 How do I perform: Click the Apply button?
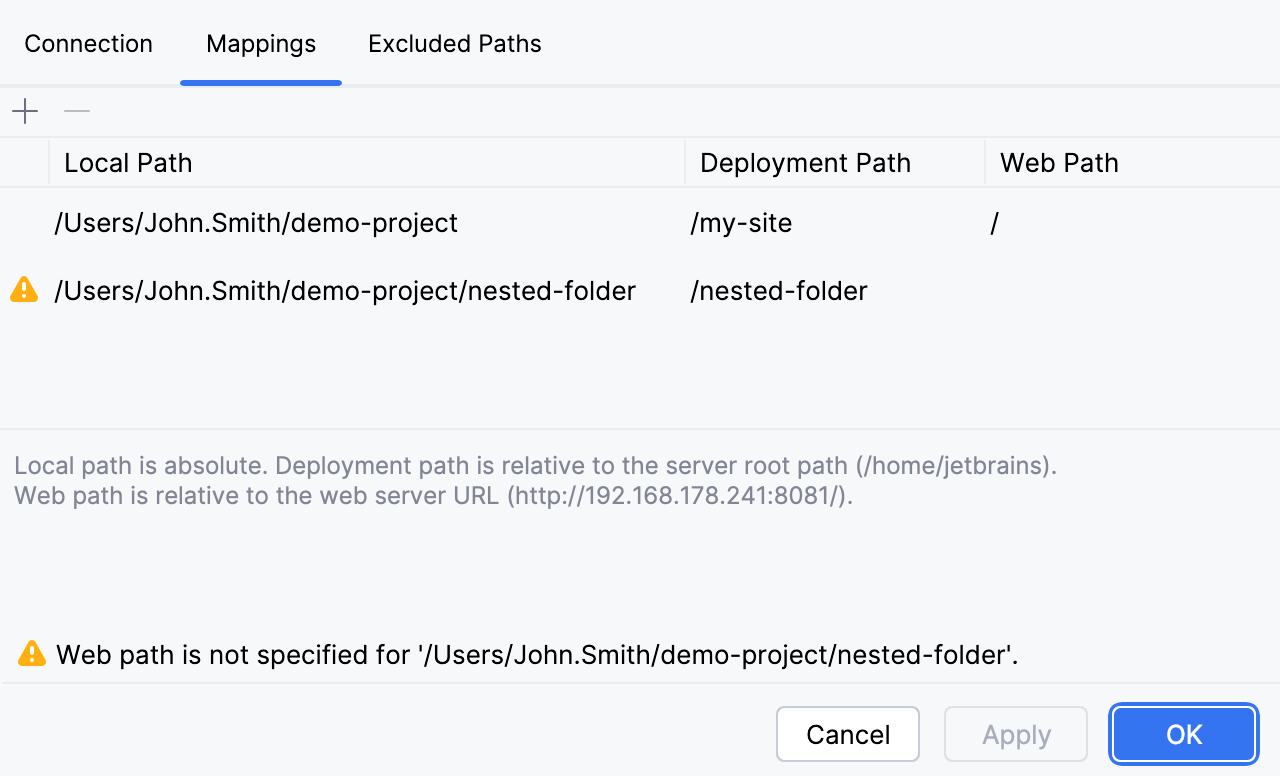click(x=1016, y=735)
